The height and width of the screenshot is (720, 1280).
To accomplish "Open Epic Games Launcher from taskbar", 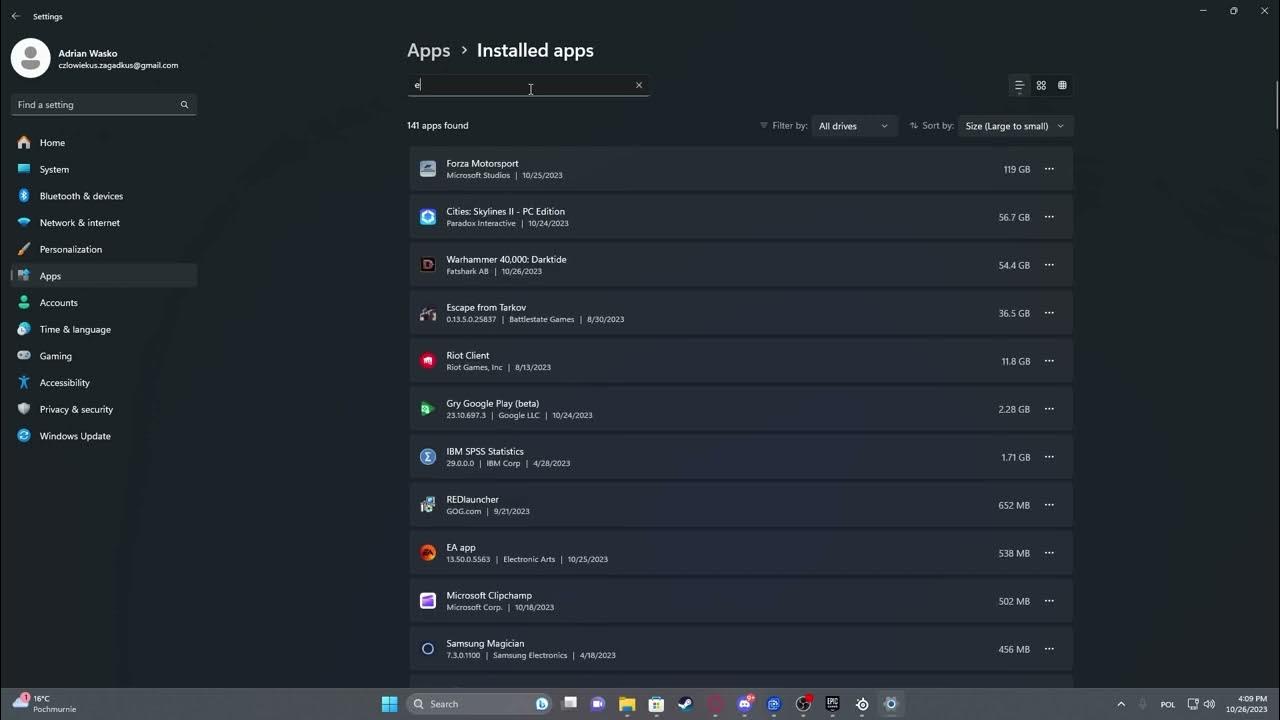I will pyautogui.click(x=832, y=704).
